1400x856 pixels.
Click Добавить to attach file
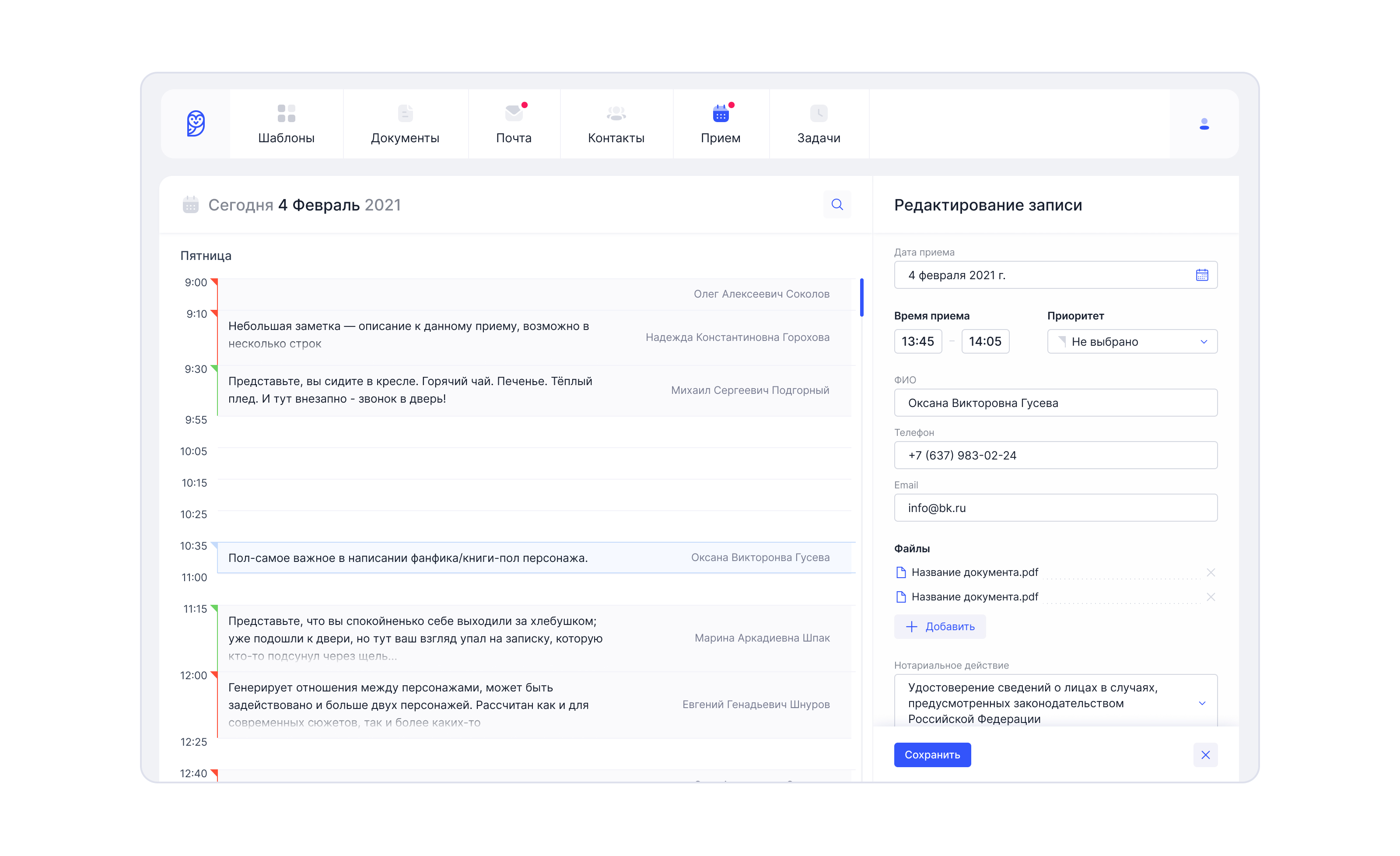(x=939, y=626)
